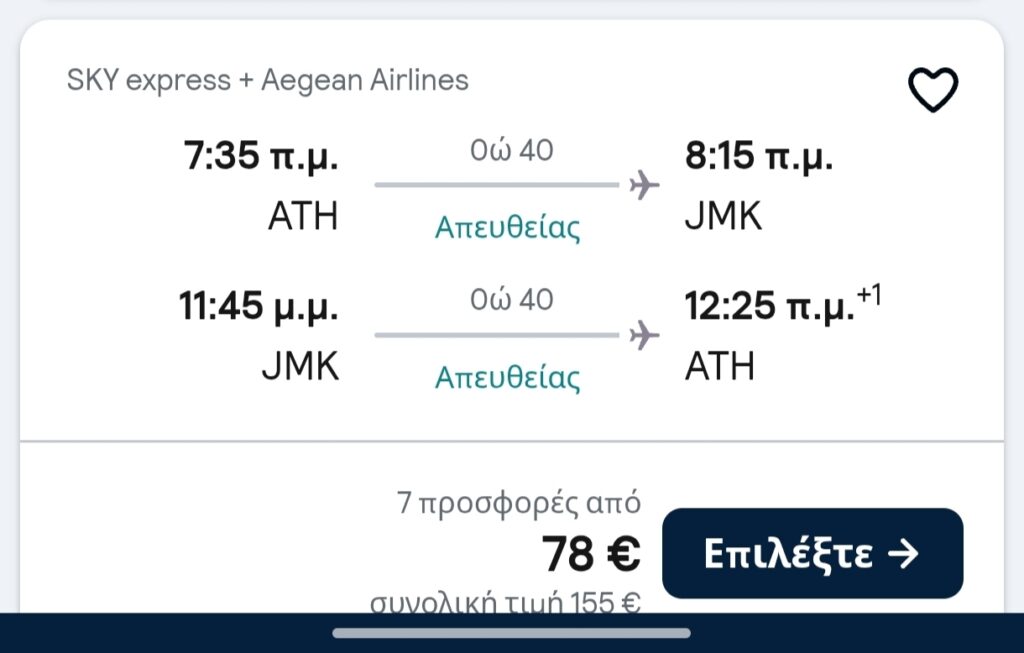Tap the outbound 0ώ 40 duration
This screenshot has height=653, width=1024.
pos(512,150)
